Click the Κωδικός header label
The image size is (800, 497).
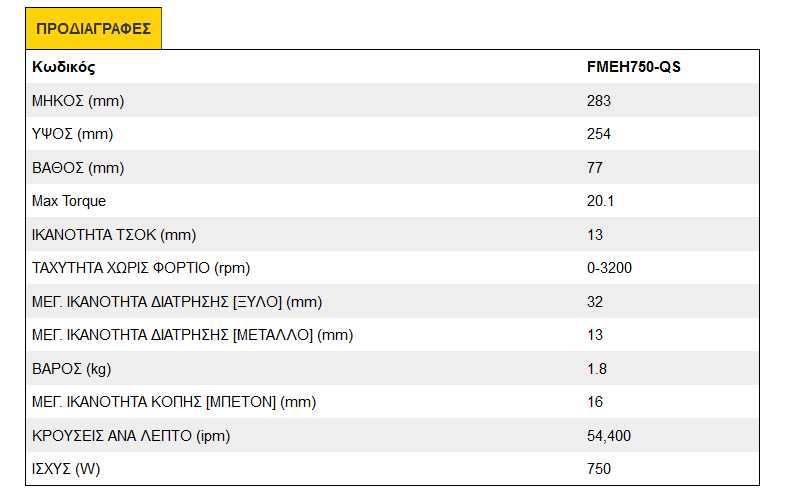pyautogui.click(x=64, y=67)
